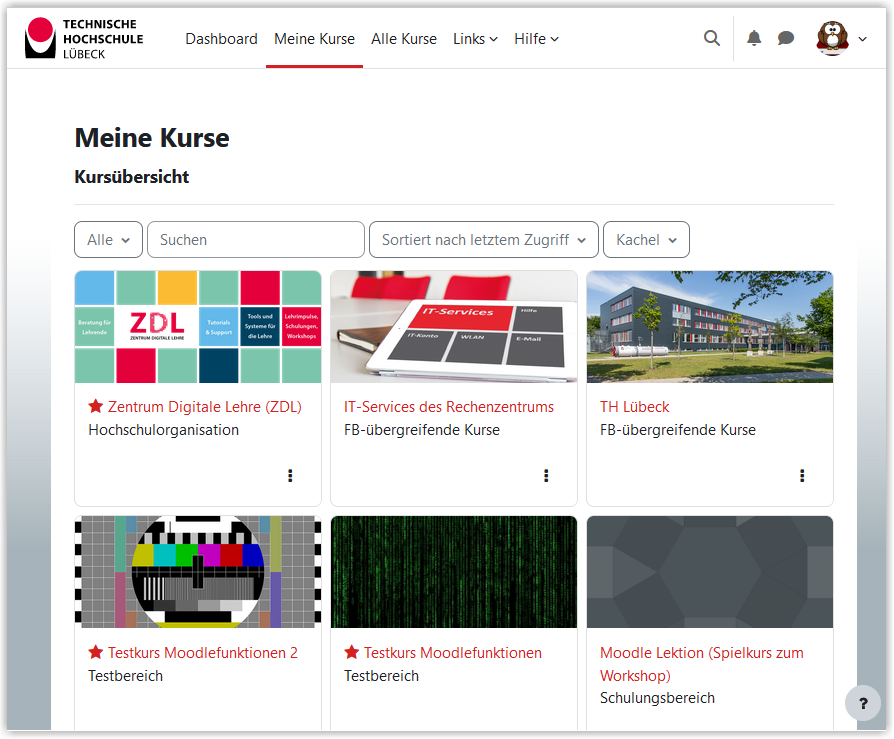Image resolution: width=894 pixels, height=739 pixels.
Task: Open the messages speech bubble icon
Action: [786, 38]
